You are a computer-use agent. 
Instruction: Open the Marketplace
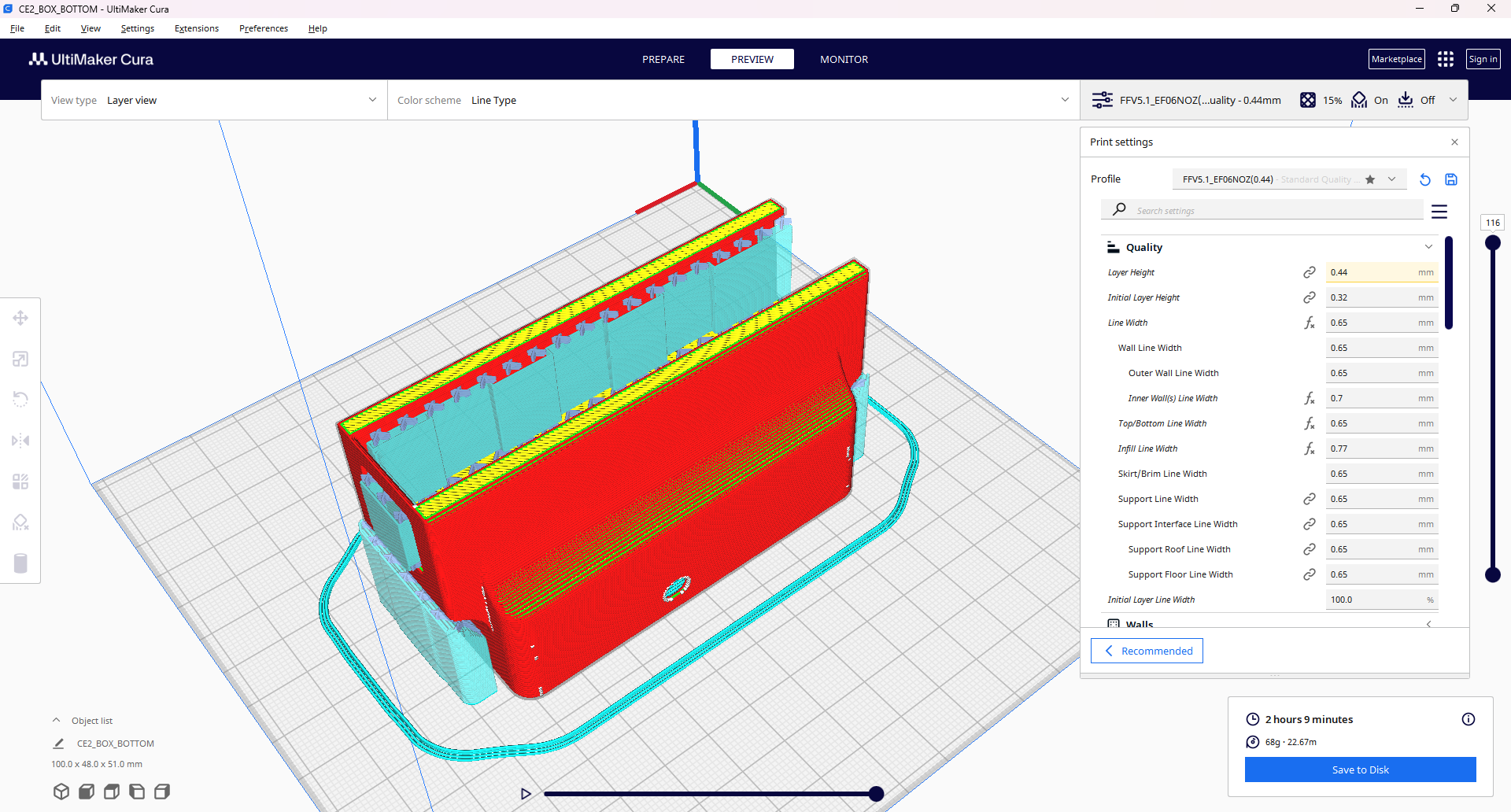click(1397, 59)
